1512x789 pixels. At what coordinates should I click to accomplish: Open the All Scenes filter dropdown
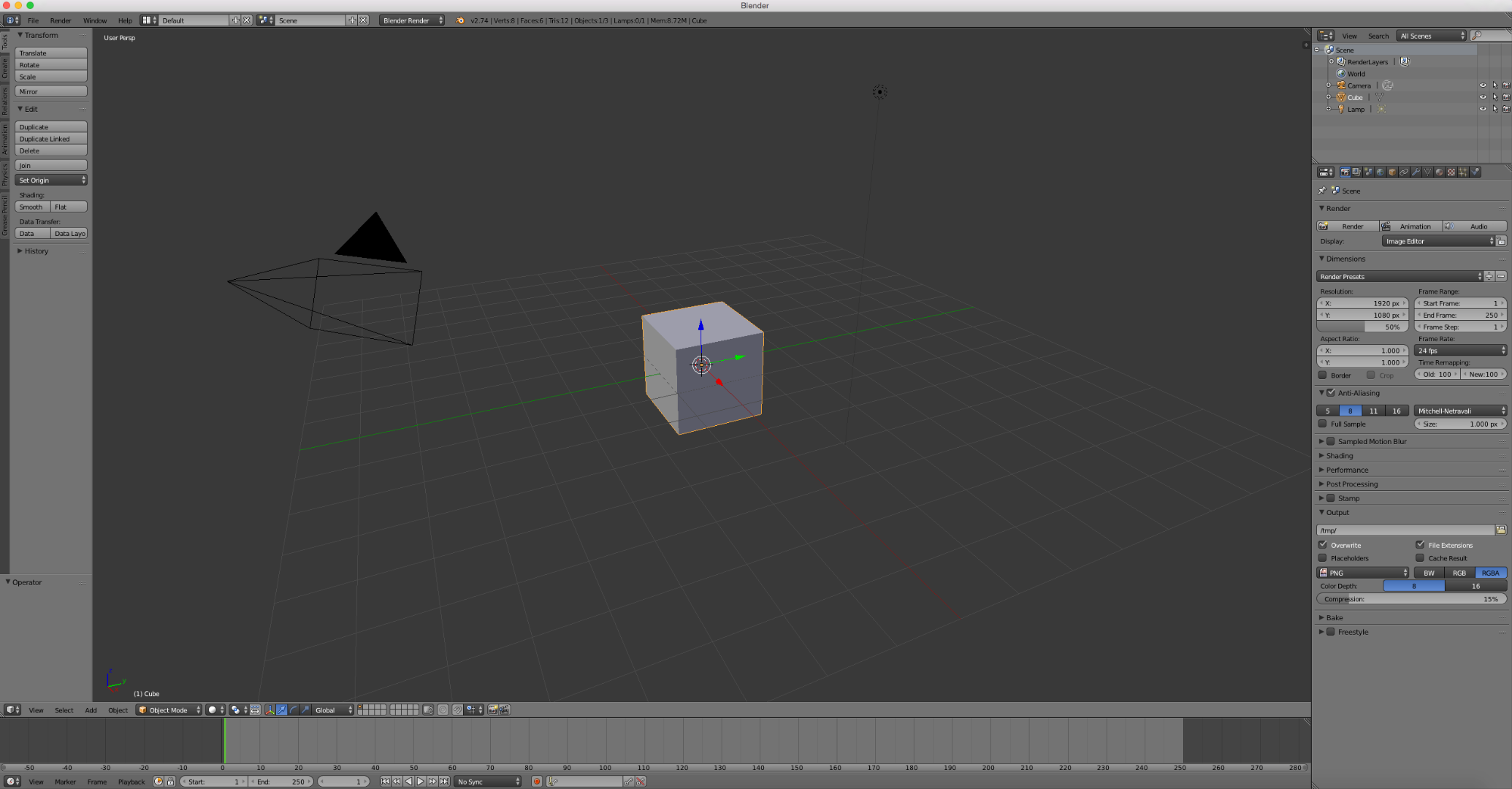pyautogui.click(x=1430, y=35)
